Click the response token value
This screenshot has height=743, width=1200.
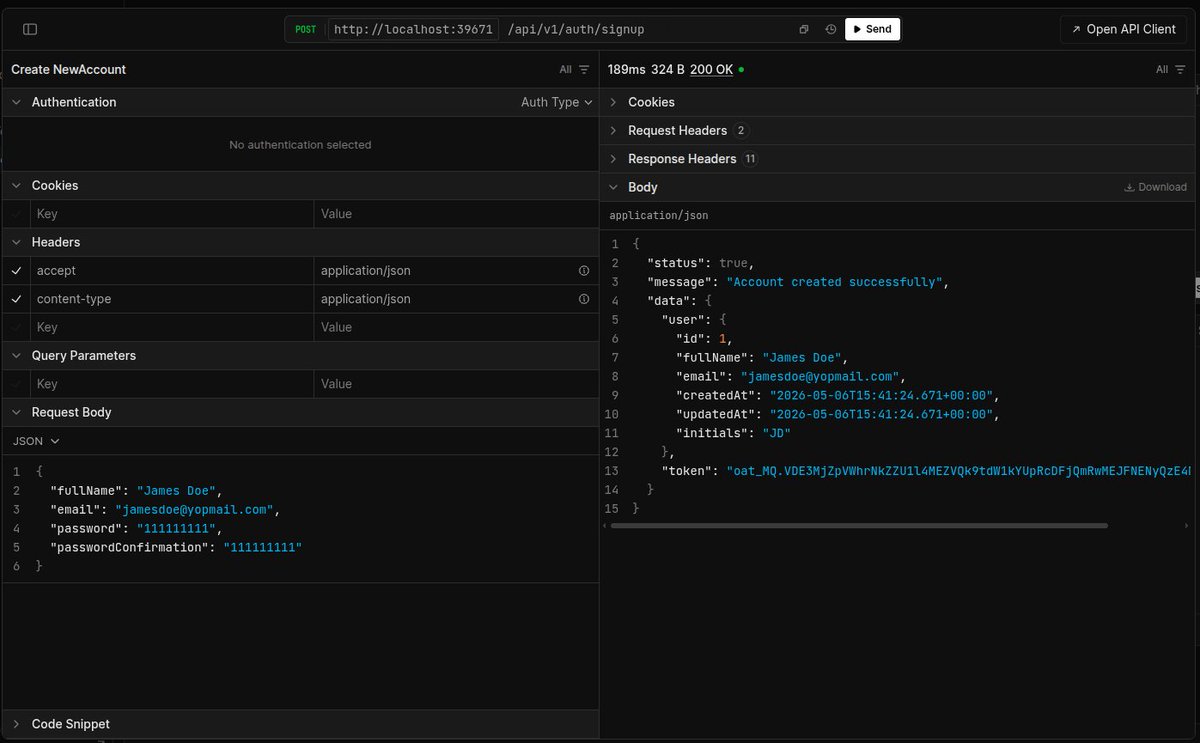(960, 471)
